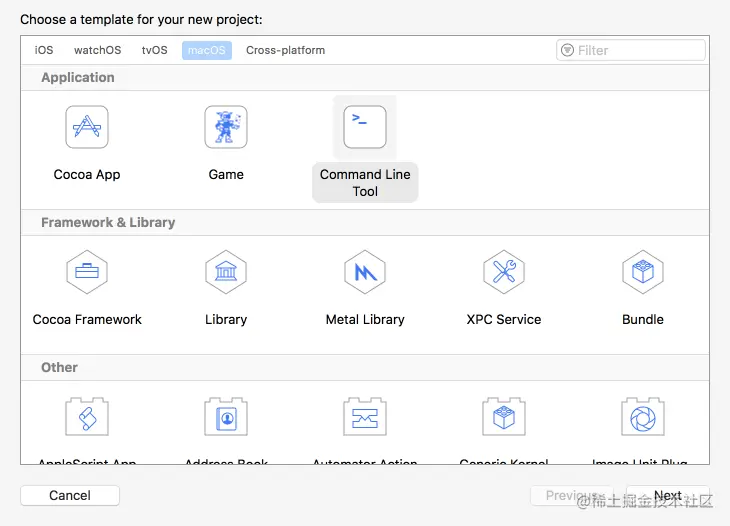Image resolution: width=730 pixels, height=526 pixels.
Task: Choose the Library building icon
Action: pyautogui.click(x=226, y=272)
